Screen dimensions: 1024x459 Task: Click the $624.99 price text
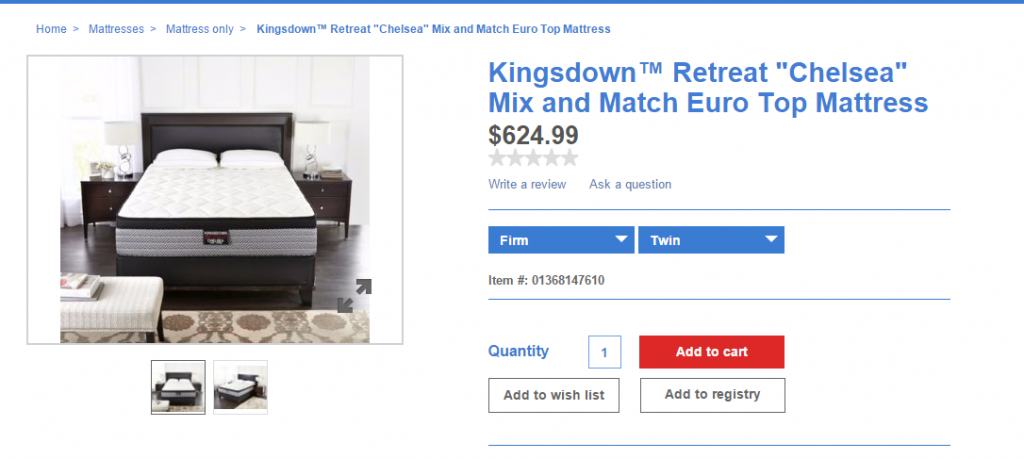coord(533,134)
